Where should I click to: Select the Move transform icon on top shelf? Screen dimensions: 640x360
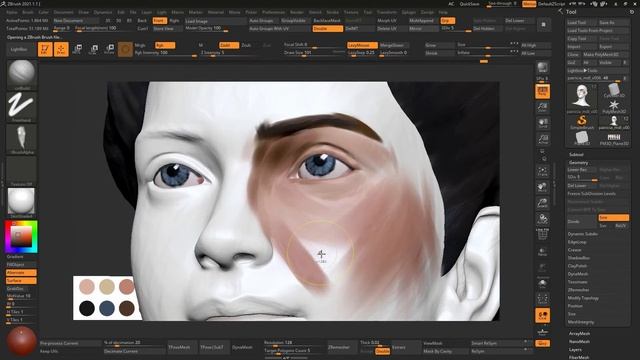click(x=77, y=49)
